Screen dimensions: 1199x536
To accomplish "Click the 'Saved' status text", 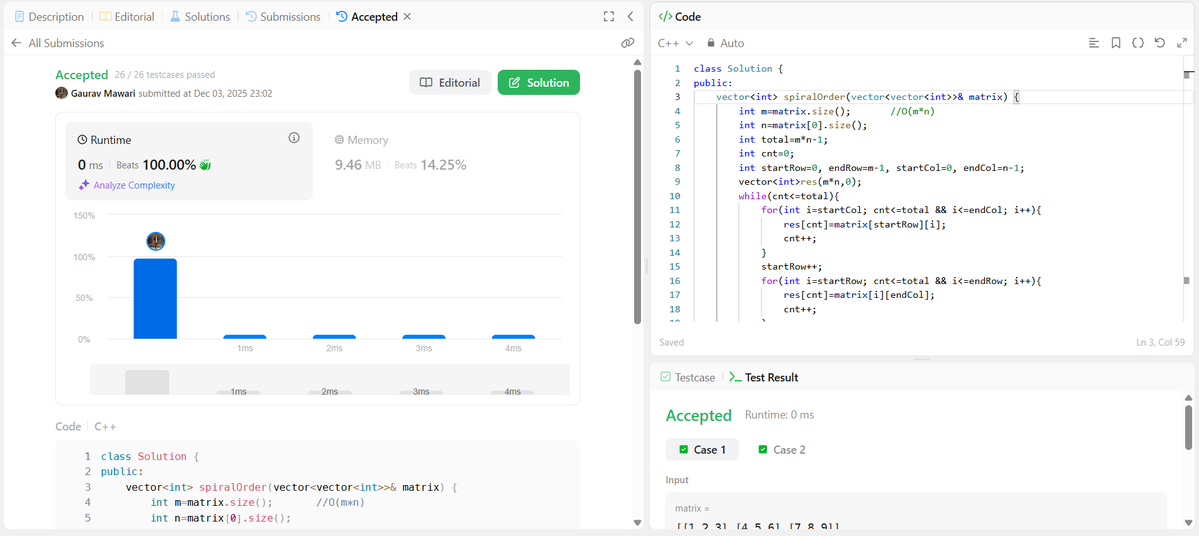I will [671, 343].
